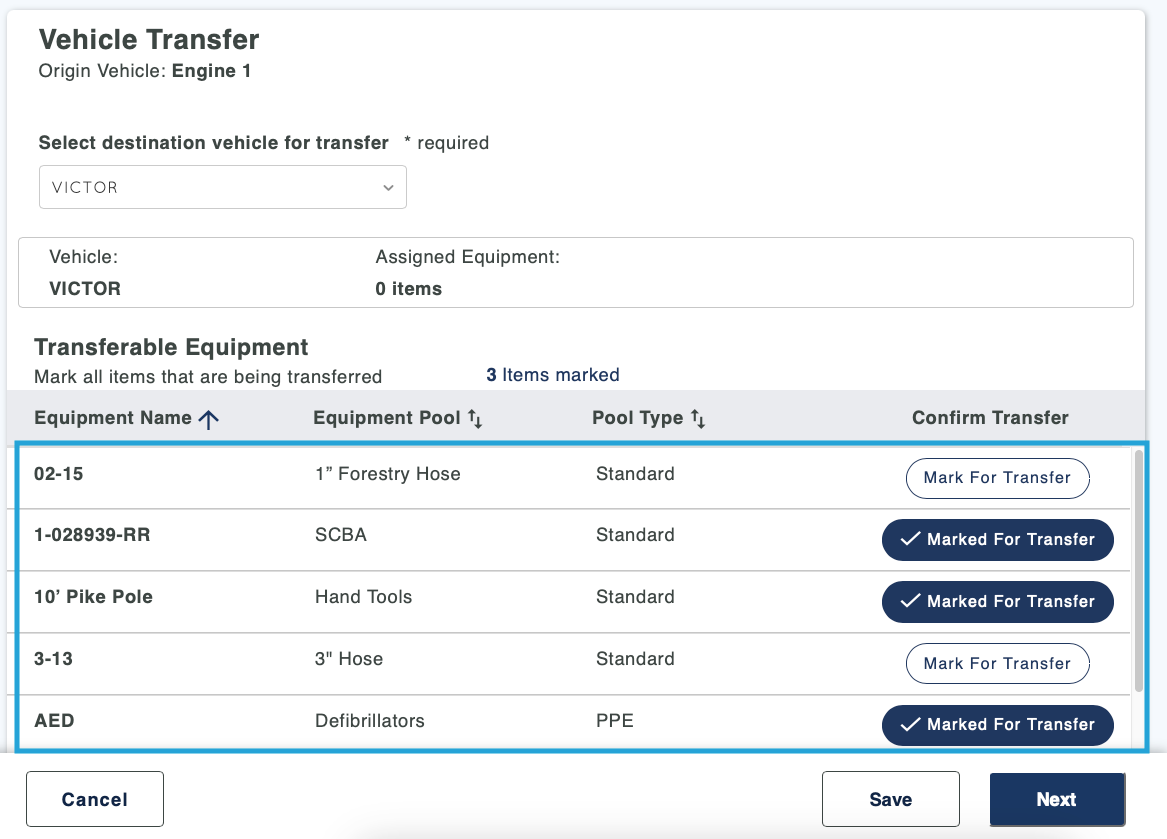Click the Confirm Transfer column header
The height and width of the screenshot is (839, 1167).
click(x=990, y=418)
